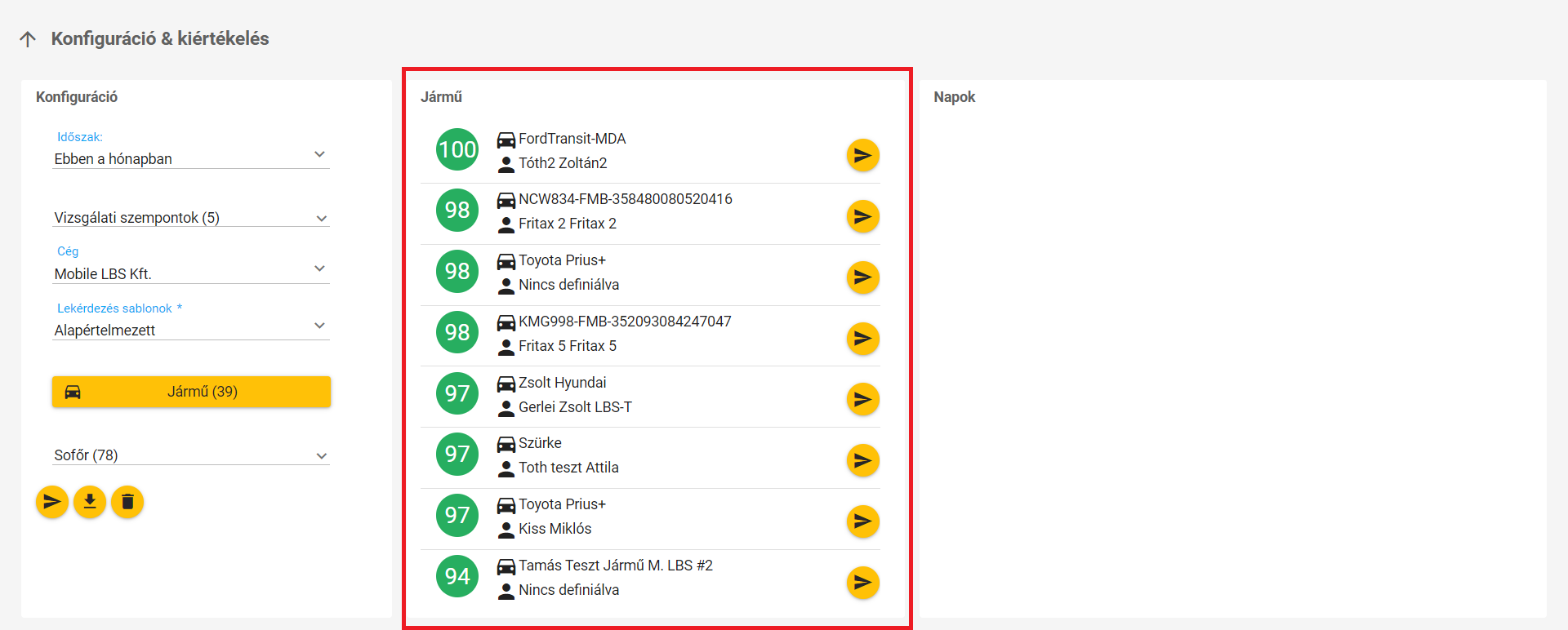Expand Lekérdezés sablonok template dropdown
Screen dimensions: 1568x630
click(x=191, y=330)
